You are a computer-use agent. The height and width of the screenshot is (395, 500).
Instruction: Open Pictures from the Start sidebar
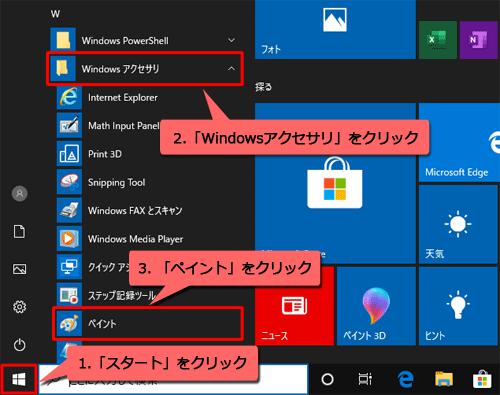coord(19,269)
